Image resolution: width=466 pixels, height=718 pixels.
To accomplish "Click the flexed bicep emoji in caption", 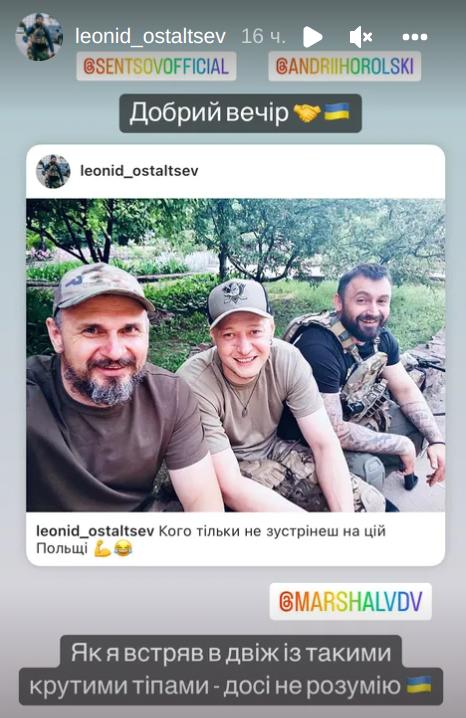I will coord(103,548).
